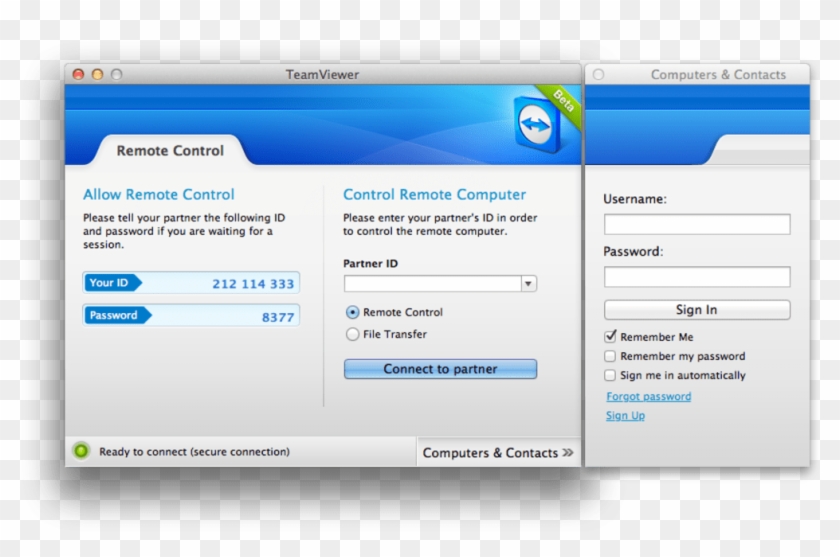Image resolution: width=840 pixels, height=557 pixels.
Task: Collapse the Computers & Contacts panel
Action: 498,453
